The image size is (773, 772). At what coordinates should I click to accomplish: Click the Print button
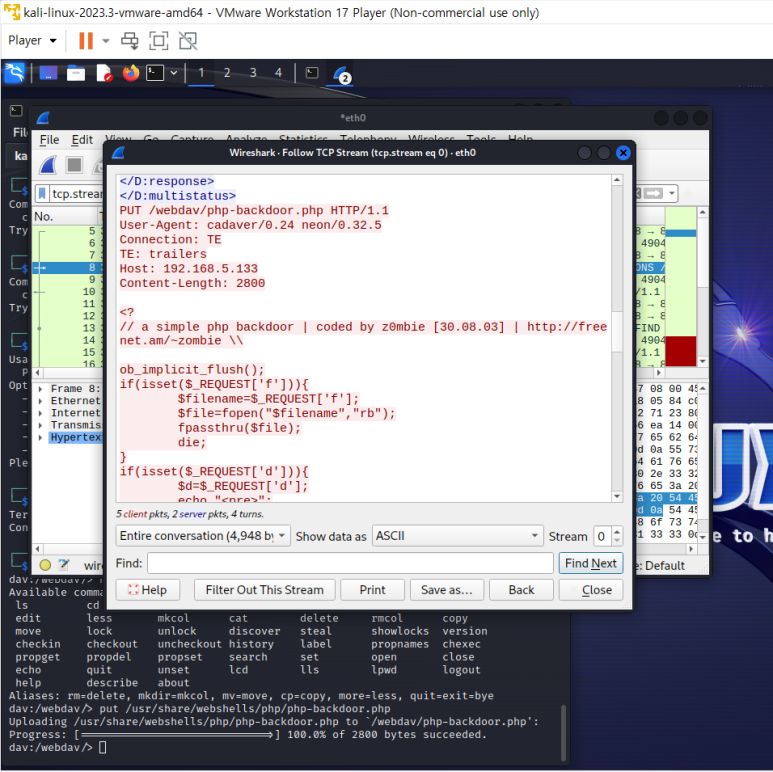[x=372, y=590]
